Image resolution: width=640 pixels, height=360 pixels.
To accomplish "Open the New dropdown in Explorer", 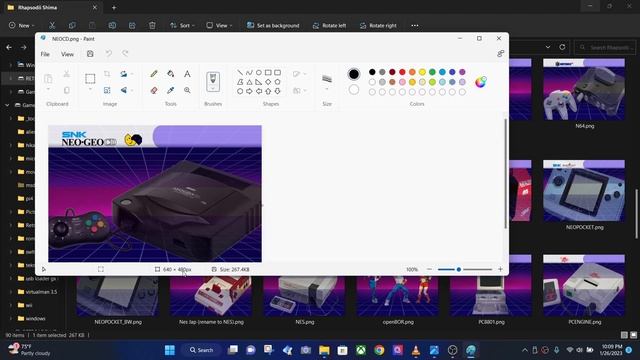I will point(21,25).
